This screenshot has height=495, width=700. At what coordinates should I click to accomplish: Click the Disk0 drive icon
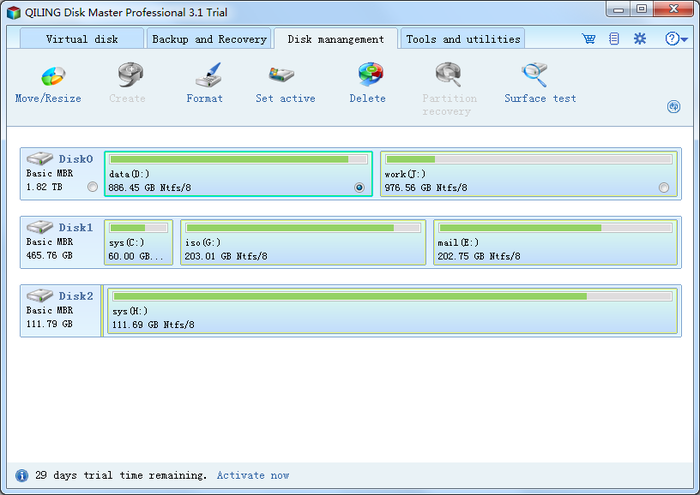point(40,158)
